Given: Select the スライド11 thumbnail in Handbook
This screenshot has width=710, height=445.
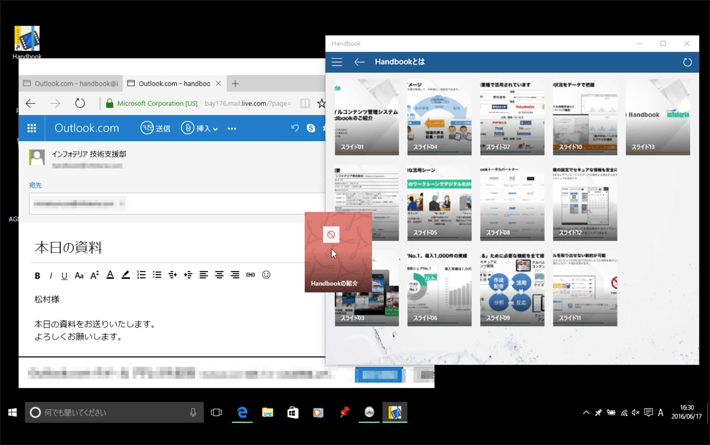Looking at the screenshot, I should coord(585,288).
